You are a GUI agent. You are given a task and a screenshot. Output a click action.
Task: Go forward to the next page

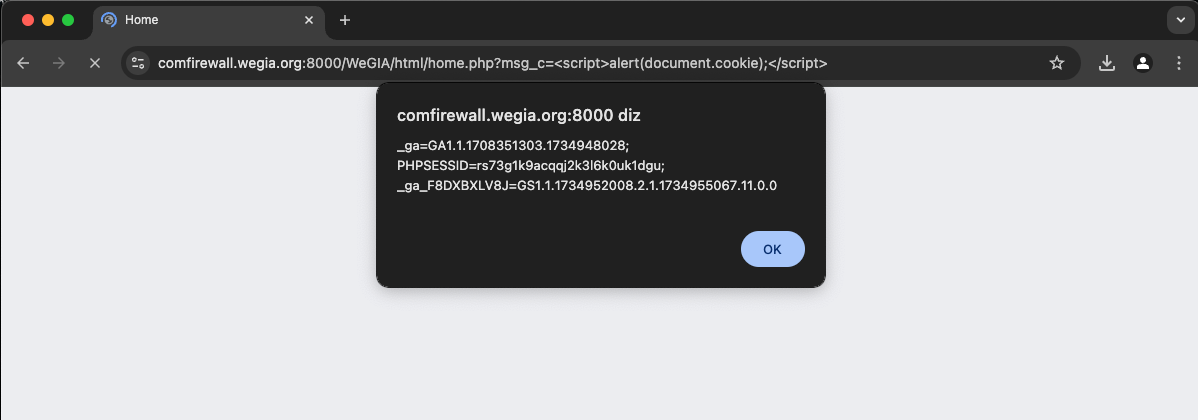[x=59, y=63]
